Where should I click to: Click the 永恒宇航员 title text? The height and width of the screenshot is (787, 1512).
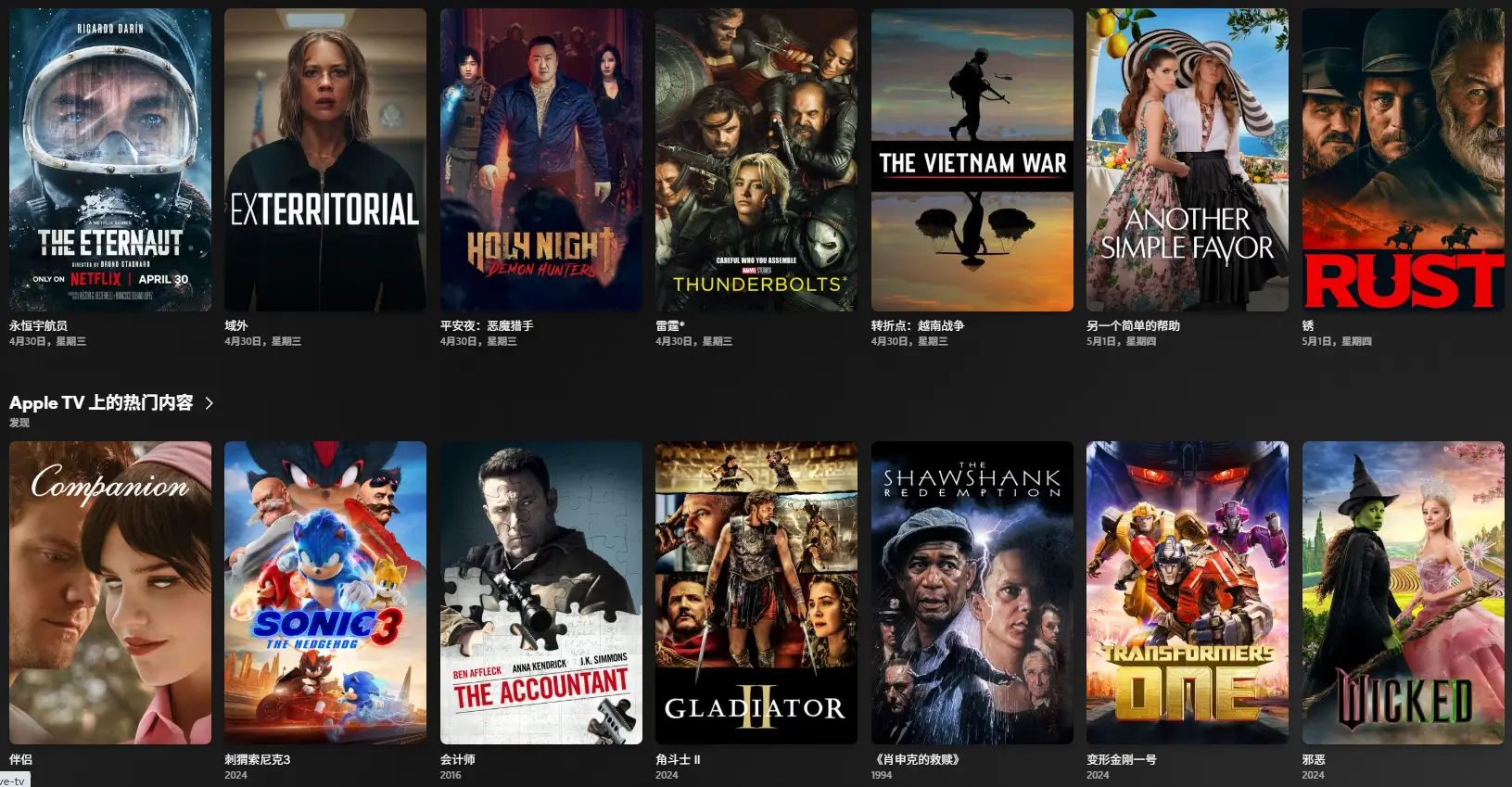click(x=38, y=325)
